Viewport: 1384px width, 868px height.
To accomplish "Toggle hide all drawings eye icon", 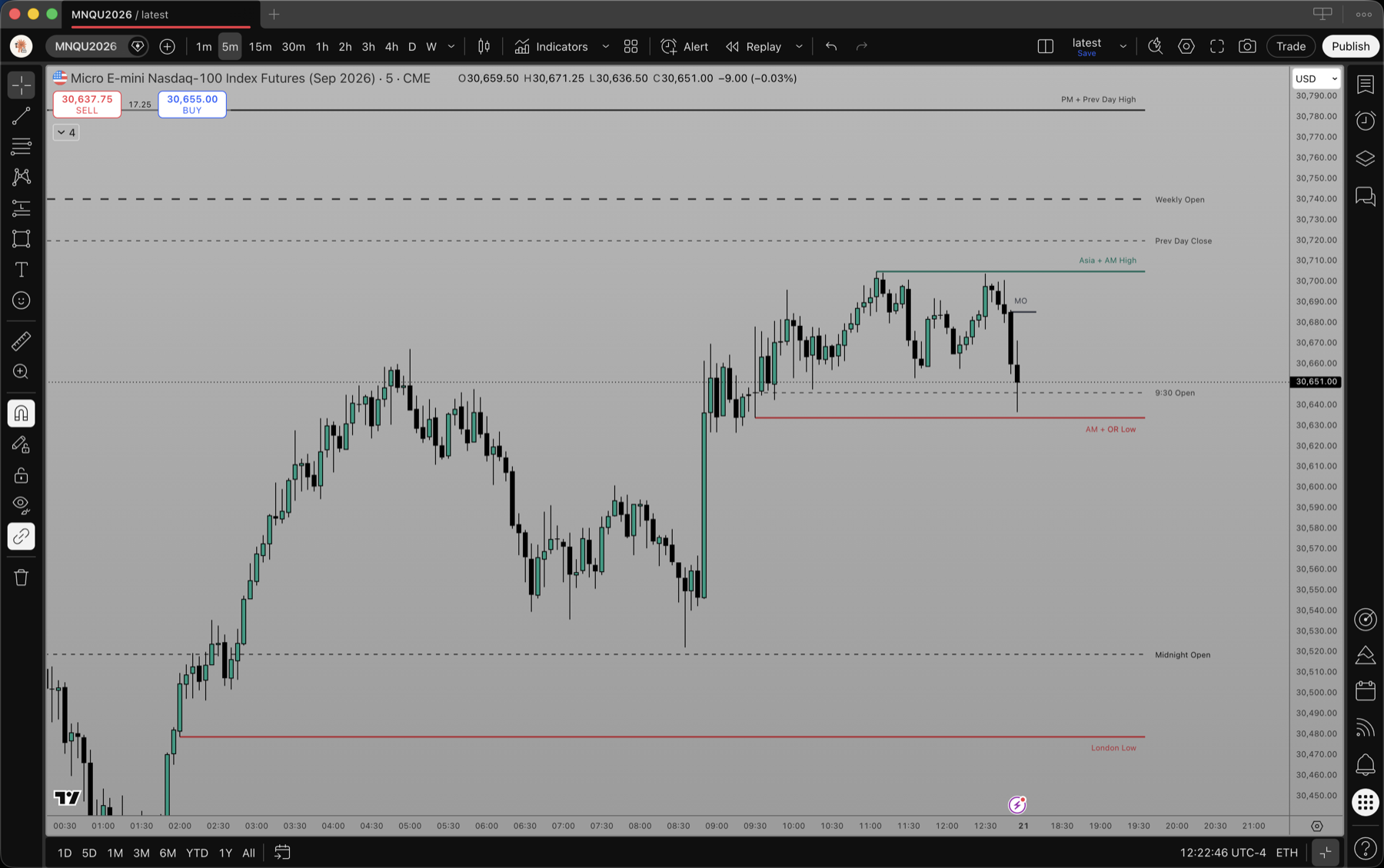I will [22, 505].
